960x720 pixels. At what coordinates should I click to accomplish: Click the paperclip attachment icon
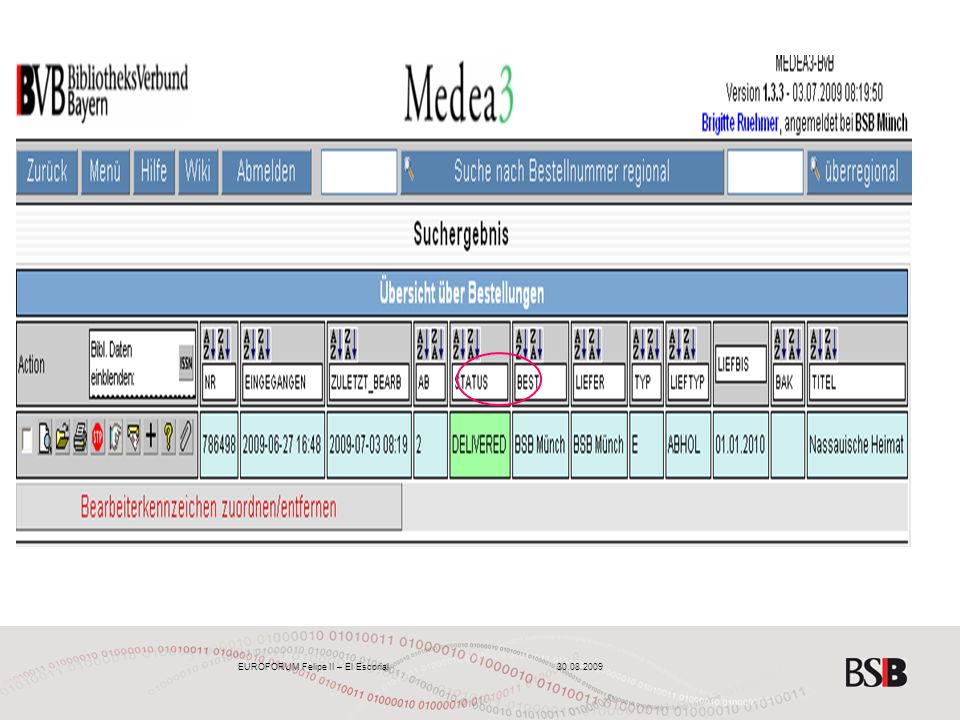(186, 438)
